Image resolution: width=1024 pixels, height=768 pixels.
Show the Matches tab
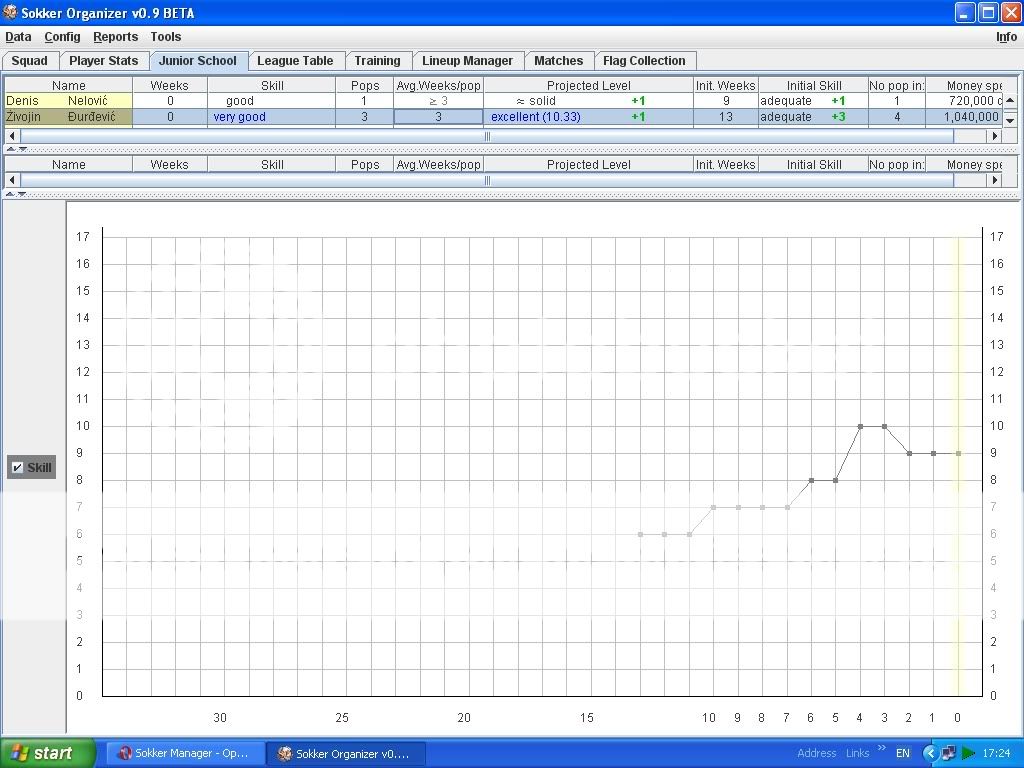click(558, 61)
